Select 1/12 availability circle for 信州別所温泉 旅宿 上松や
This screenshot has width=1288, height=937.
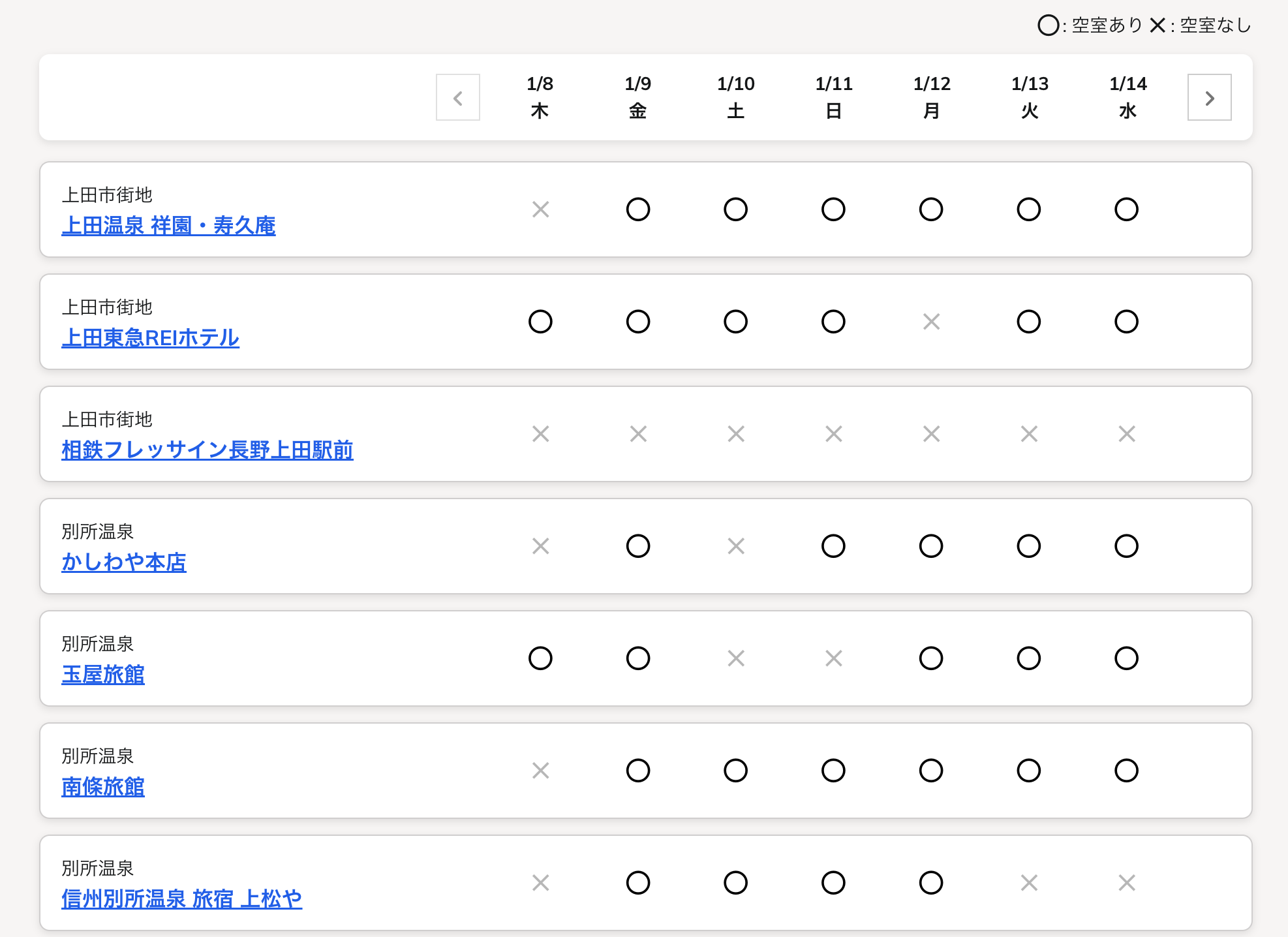click(x=931, y=883)
